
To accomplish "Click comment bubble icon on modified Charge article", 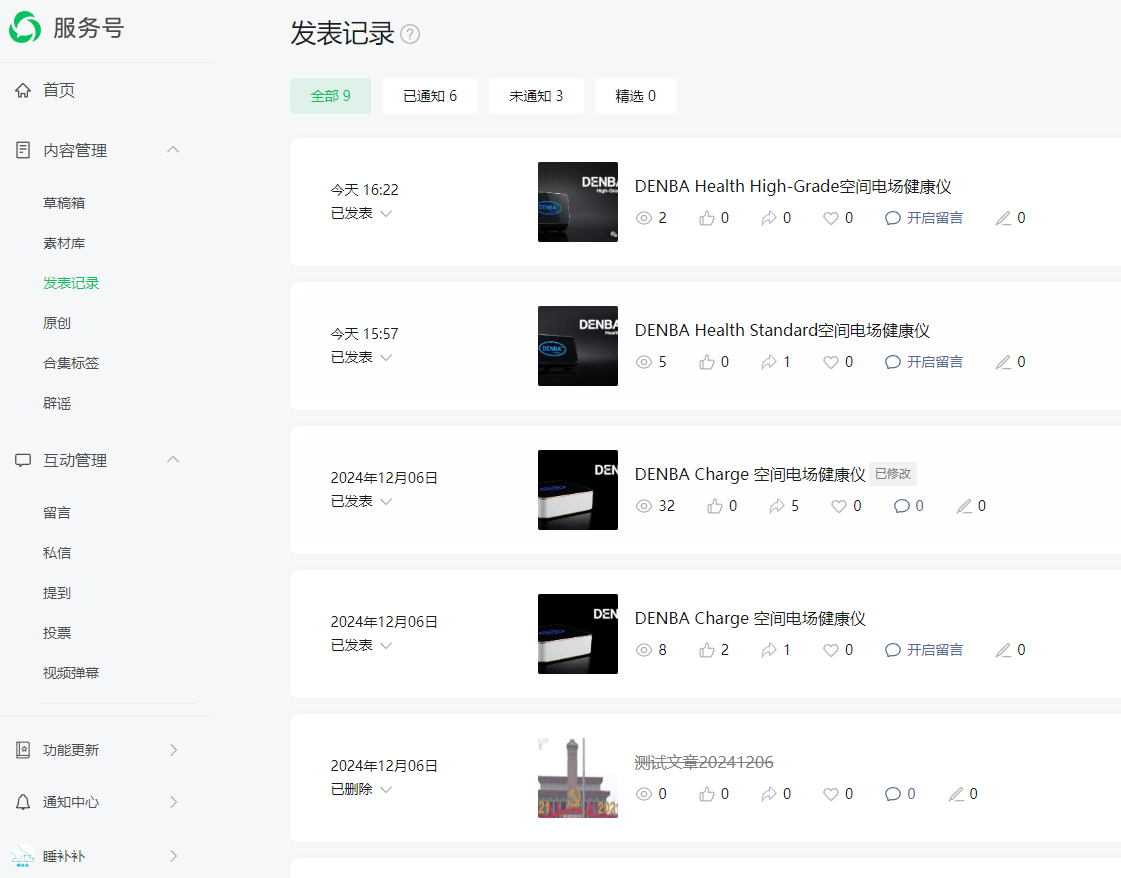I will click(x=902, y=506).
